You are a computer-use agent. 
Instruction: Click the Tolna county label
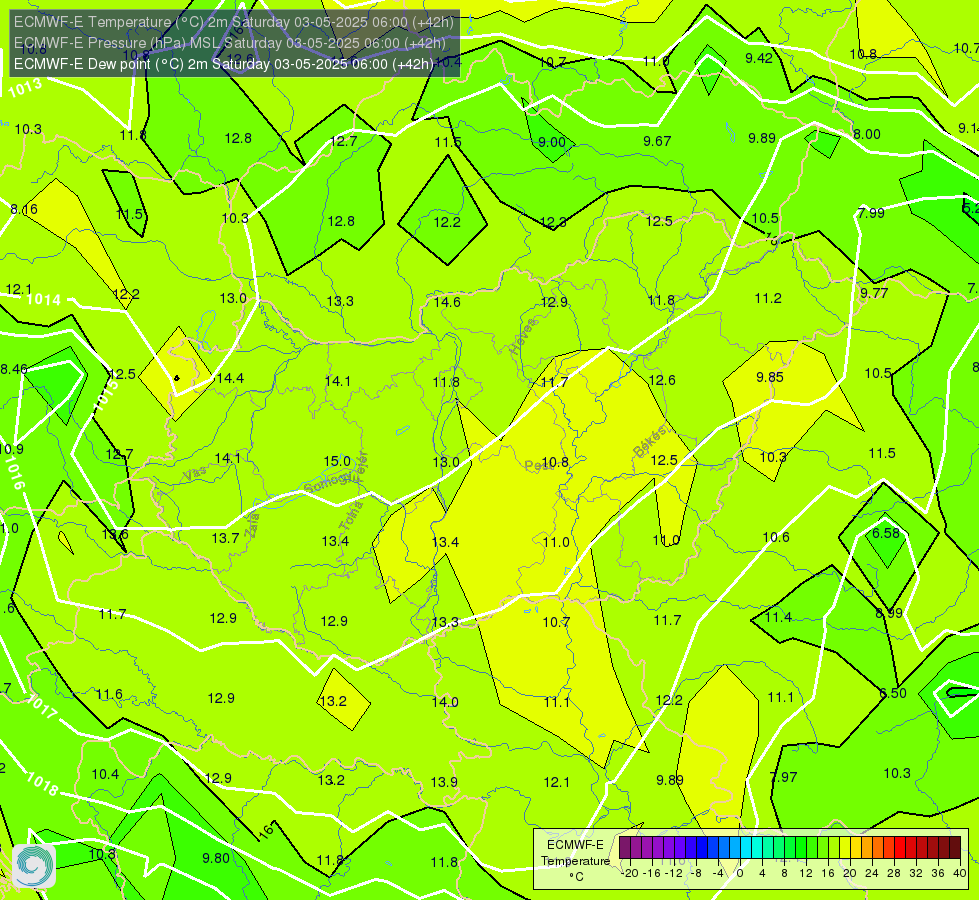click(x=351, y=516)
